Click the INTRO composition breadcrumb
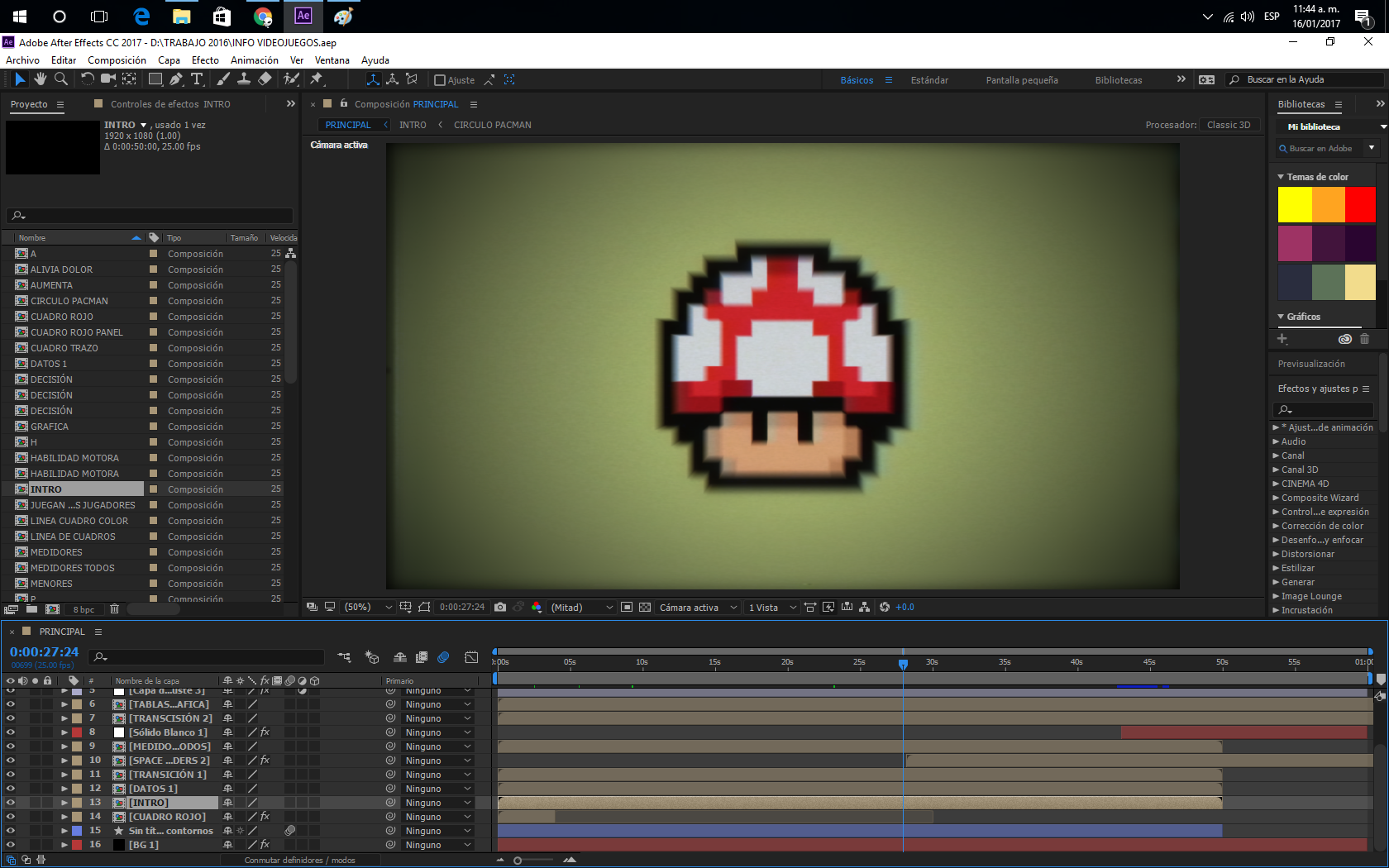1389x868 pixels. [x=413, y=125]
